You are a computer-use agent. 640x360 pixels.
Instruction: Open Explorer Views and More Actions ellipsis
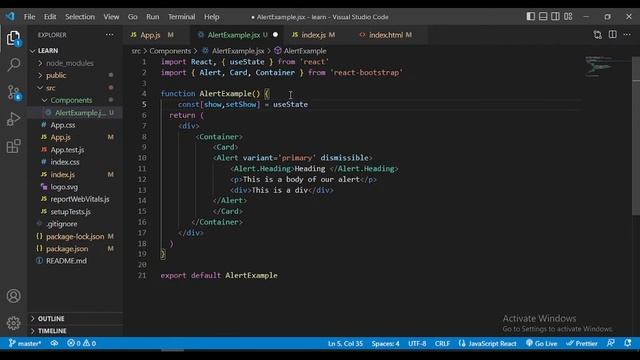coord(109,35)
